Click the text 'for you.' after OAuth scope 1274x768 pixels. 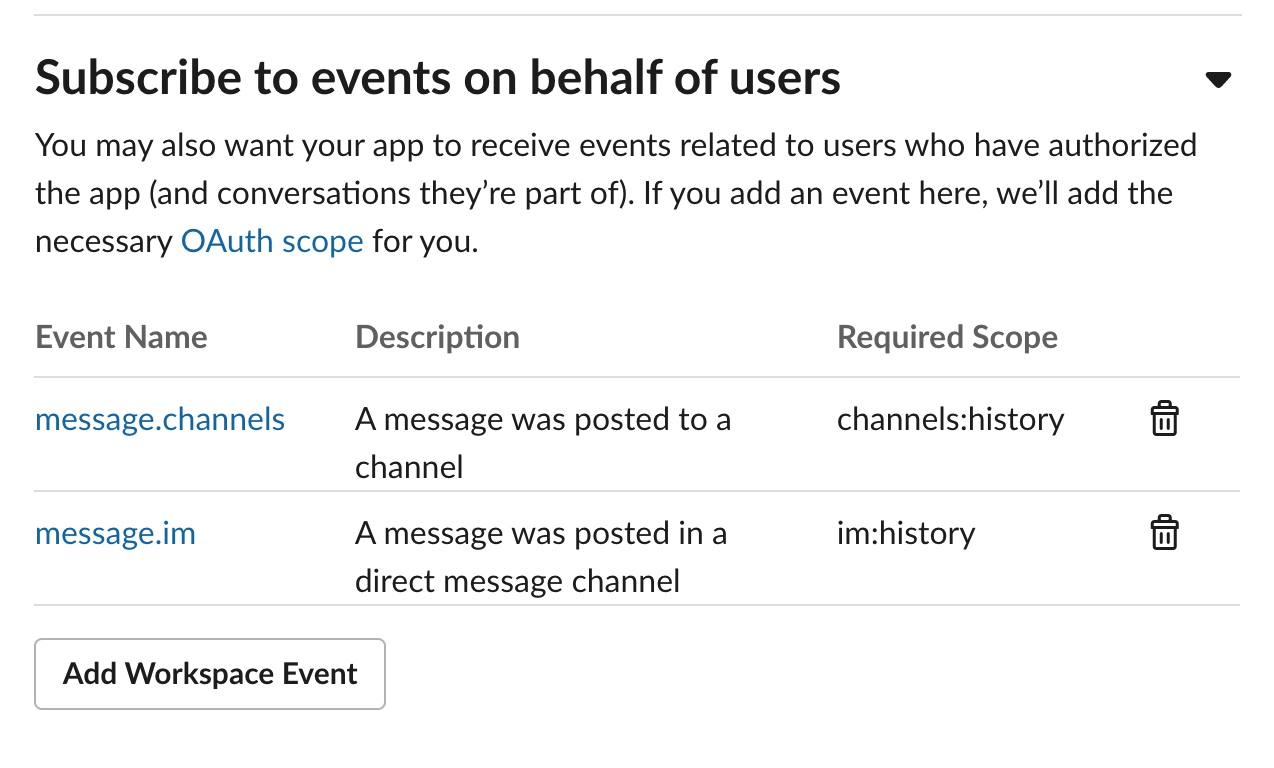point(425,242)
